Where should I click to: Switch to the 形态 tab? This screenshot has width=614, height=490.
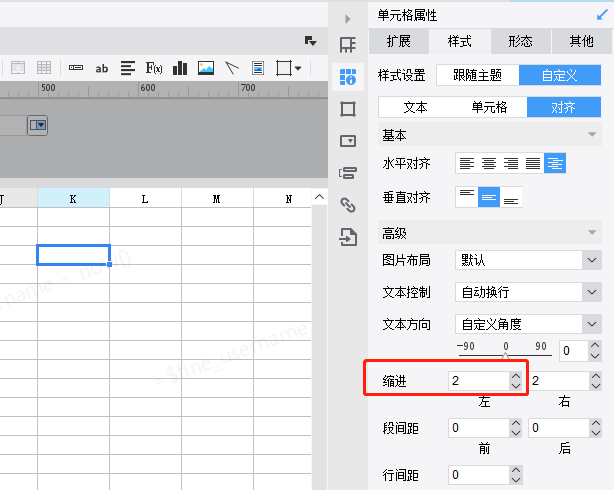(x=520, y=41)
